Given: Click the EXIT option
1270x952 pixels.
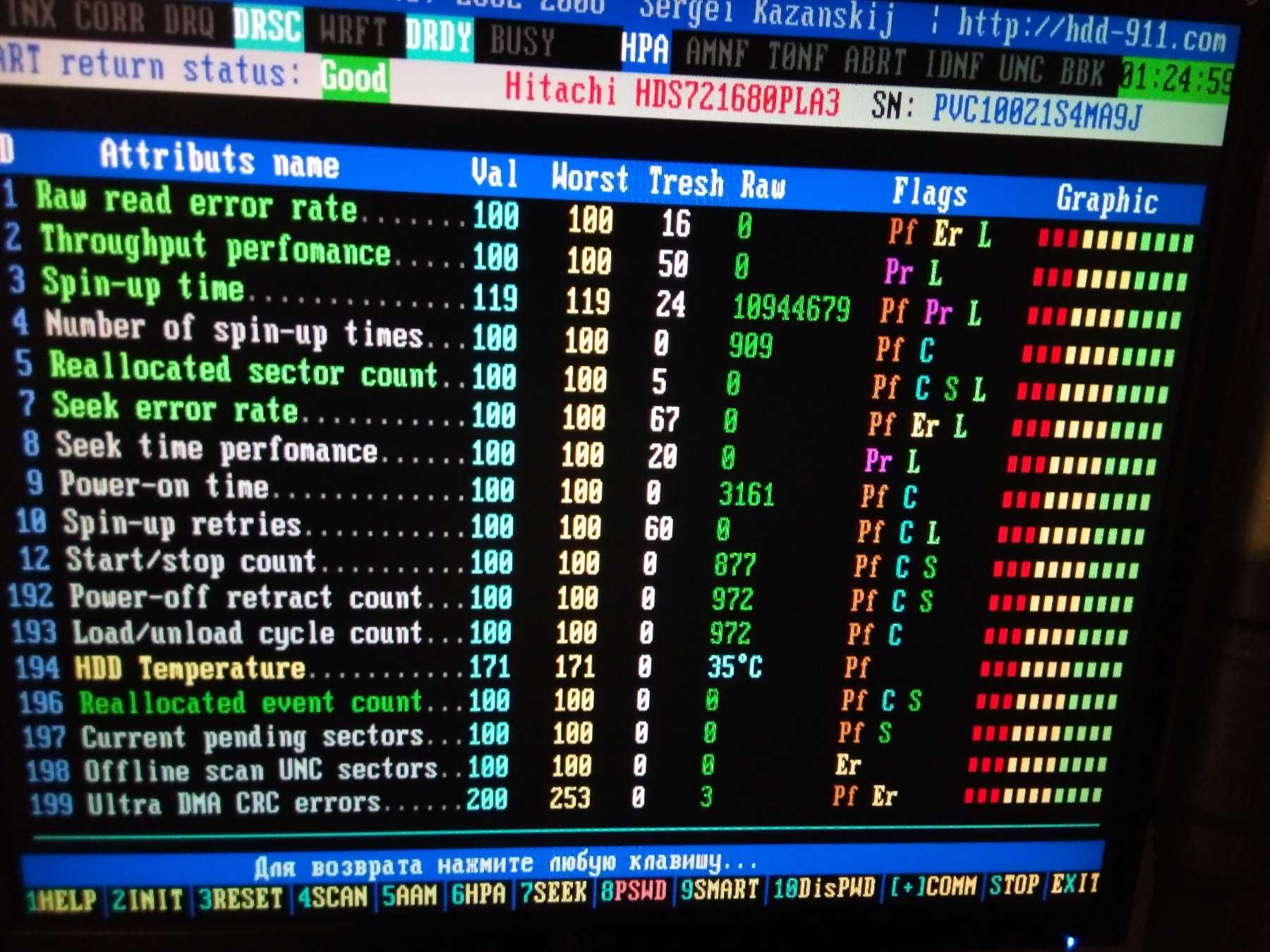Looking at the screenshot, I should click(x=1075, y=883).
